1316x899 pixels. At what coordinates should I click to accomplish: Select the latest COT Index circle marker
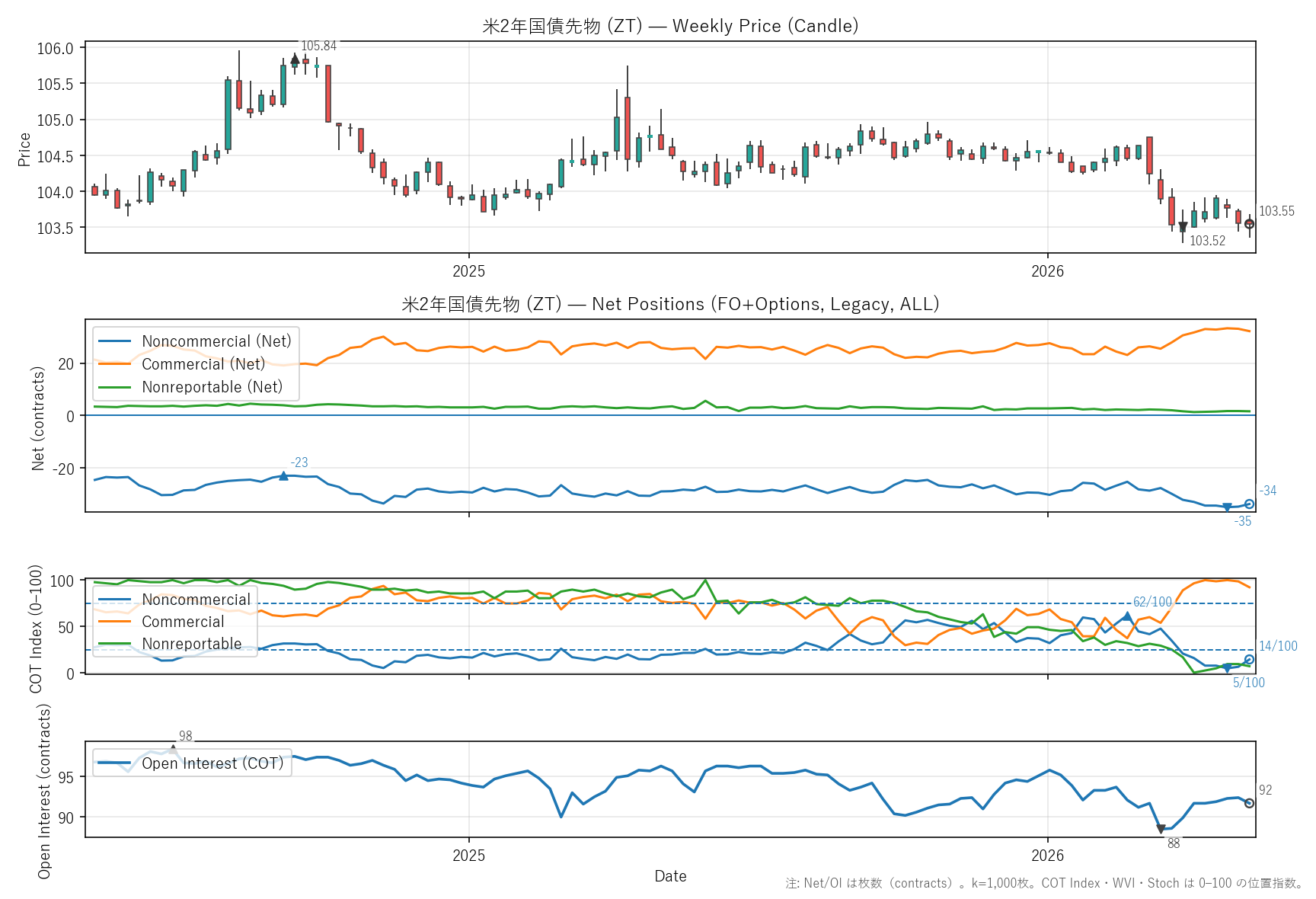[x=1249, y=660]
